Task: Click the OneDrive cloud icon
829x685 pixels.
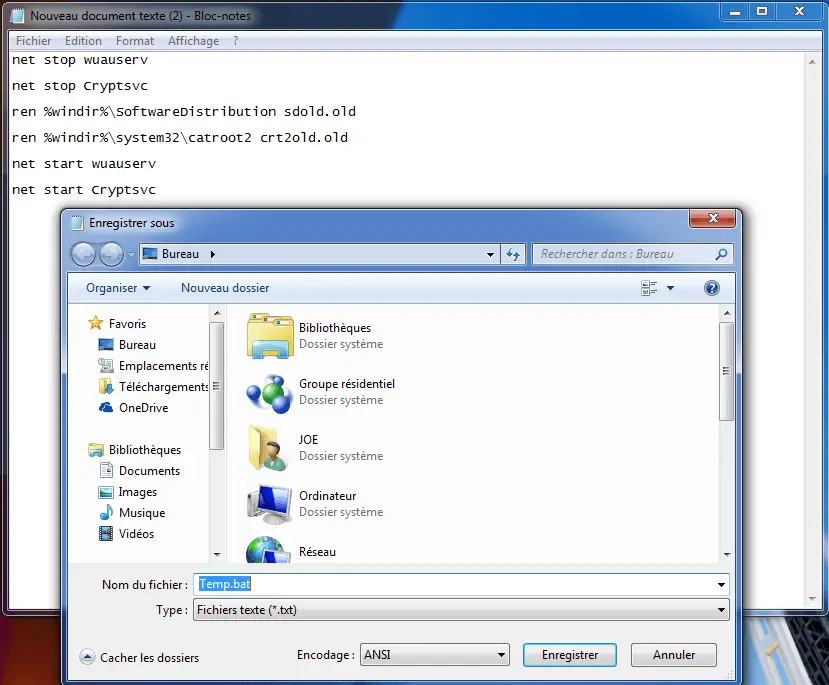Action: 106,408
